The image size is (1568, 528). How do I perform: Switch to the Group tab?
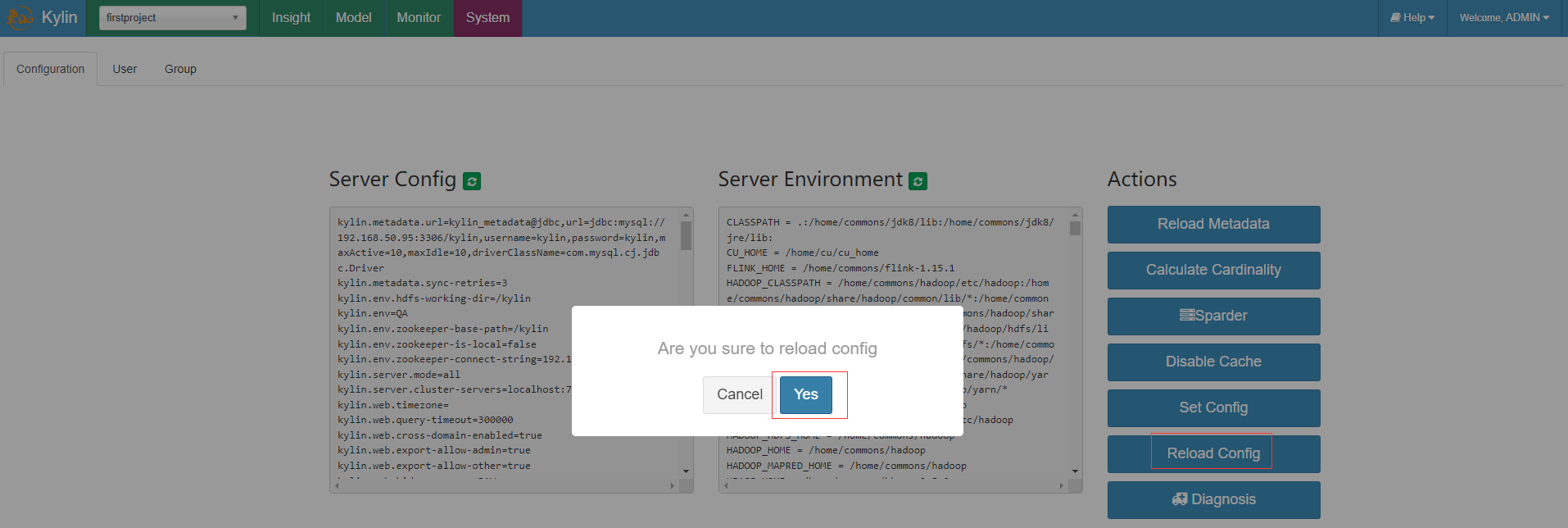tap(180, 69)
